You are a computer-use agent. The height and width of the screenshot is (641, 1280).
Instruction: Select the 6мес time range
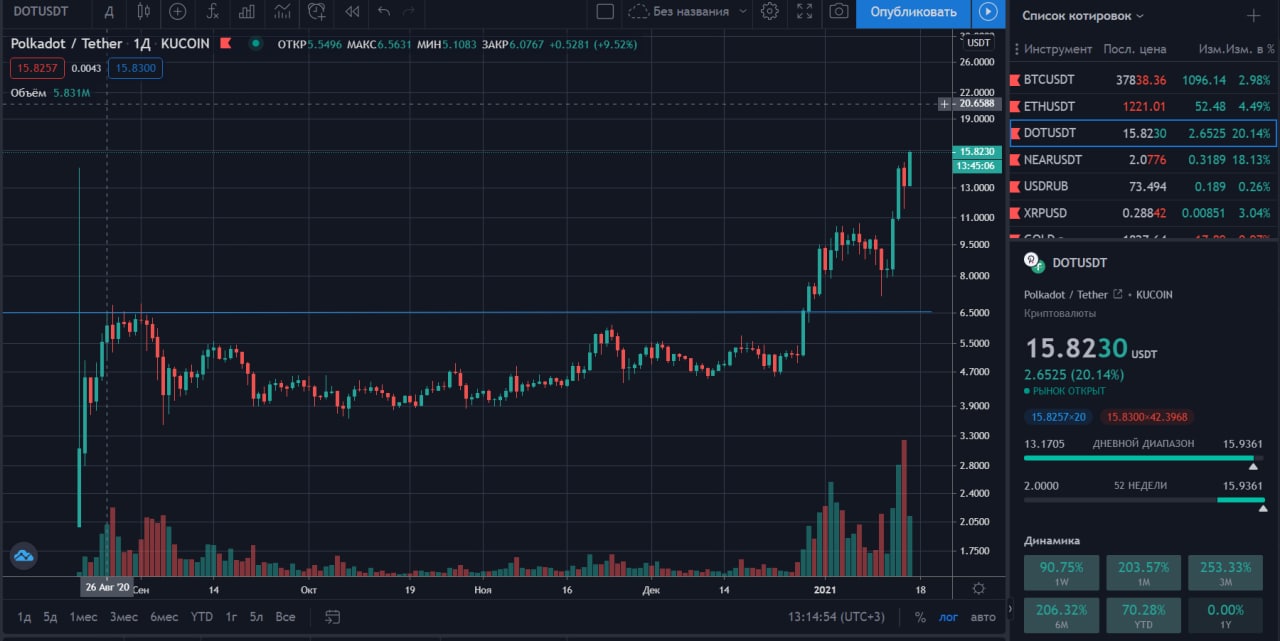pos(164,617)
